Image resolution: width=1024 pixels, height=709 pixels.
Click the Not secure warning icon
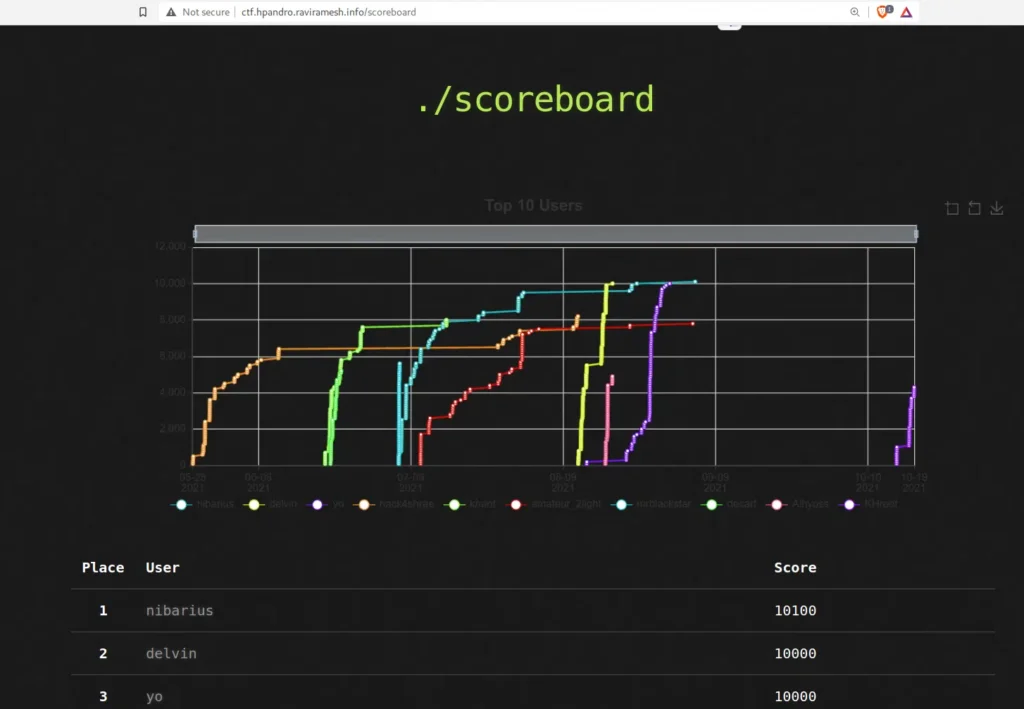click(x=171, y=12)
